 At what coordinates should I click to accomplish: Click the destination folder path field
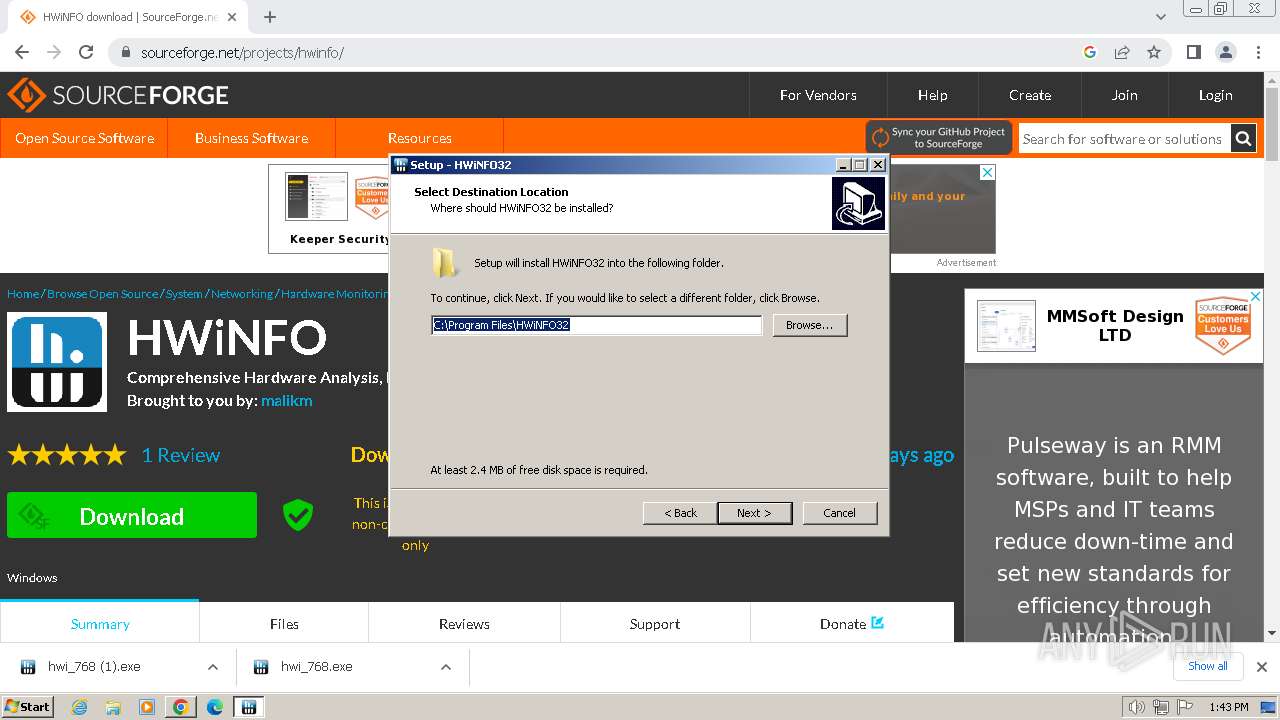[x=597, y=325]
